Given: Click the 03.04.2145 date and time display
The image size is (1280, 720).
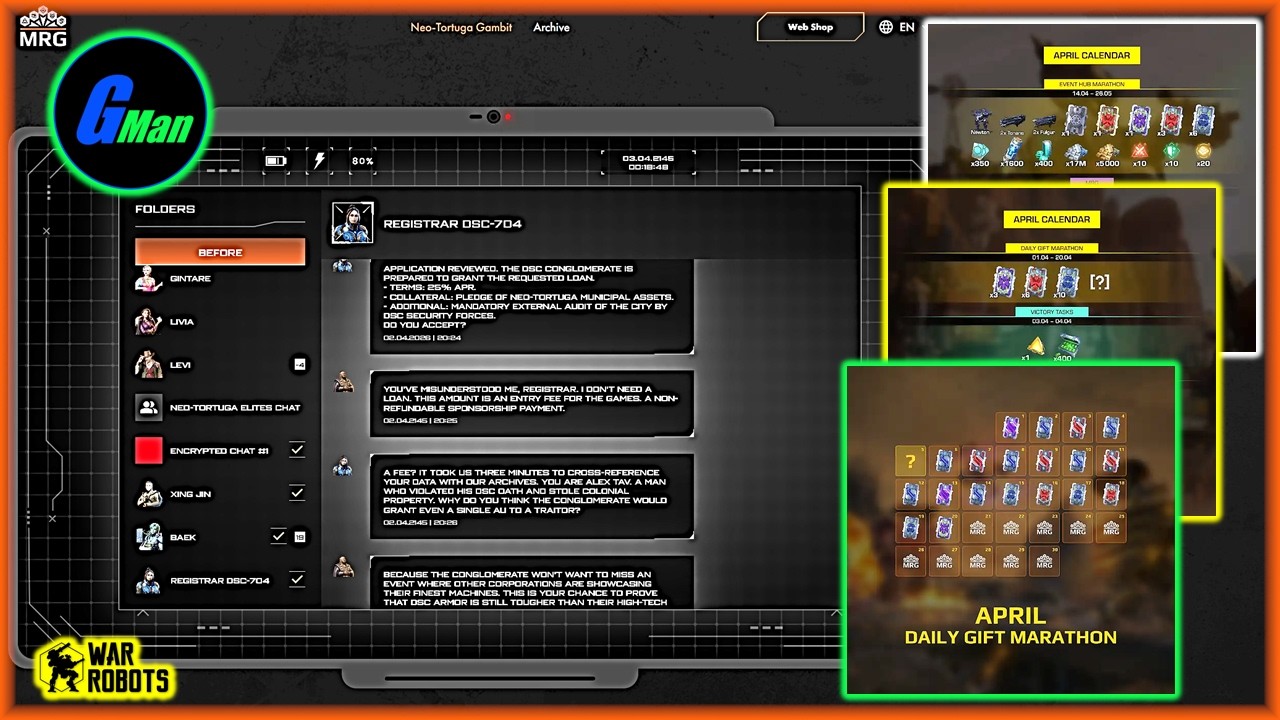Looking at the screenshot, I should pos(648,162).
